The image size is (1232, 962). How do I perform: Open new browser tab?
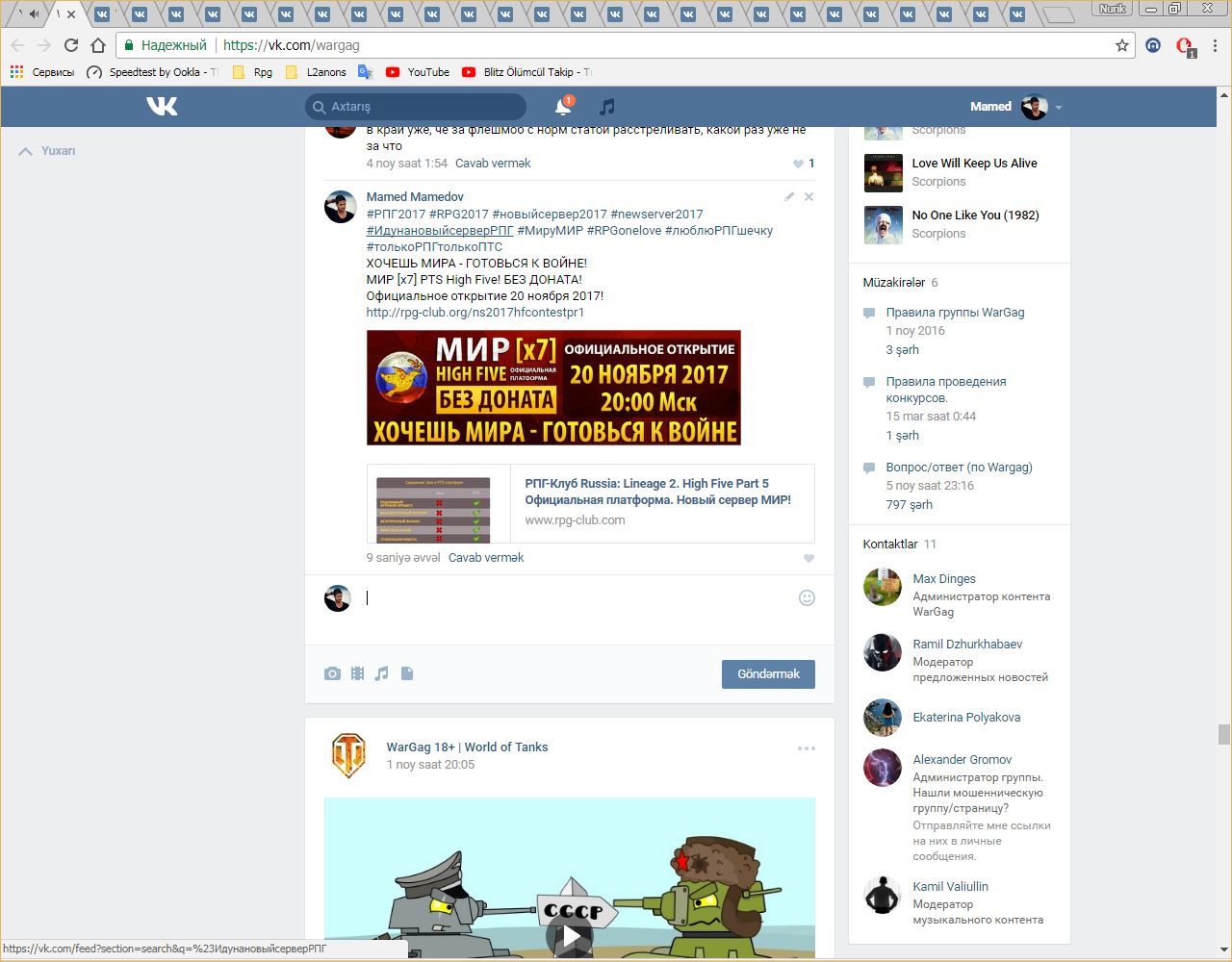tap(1059, 14)
